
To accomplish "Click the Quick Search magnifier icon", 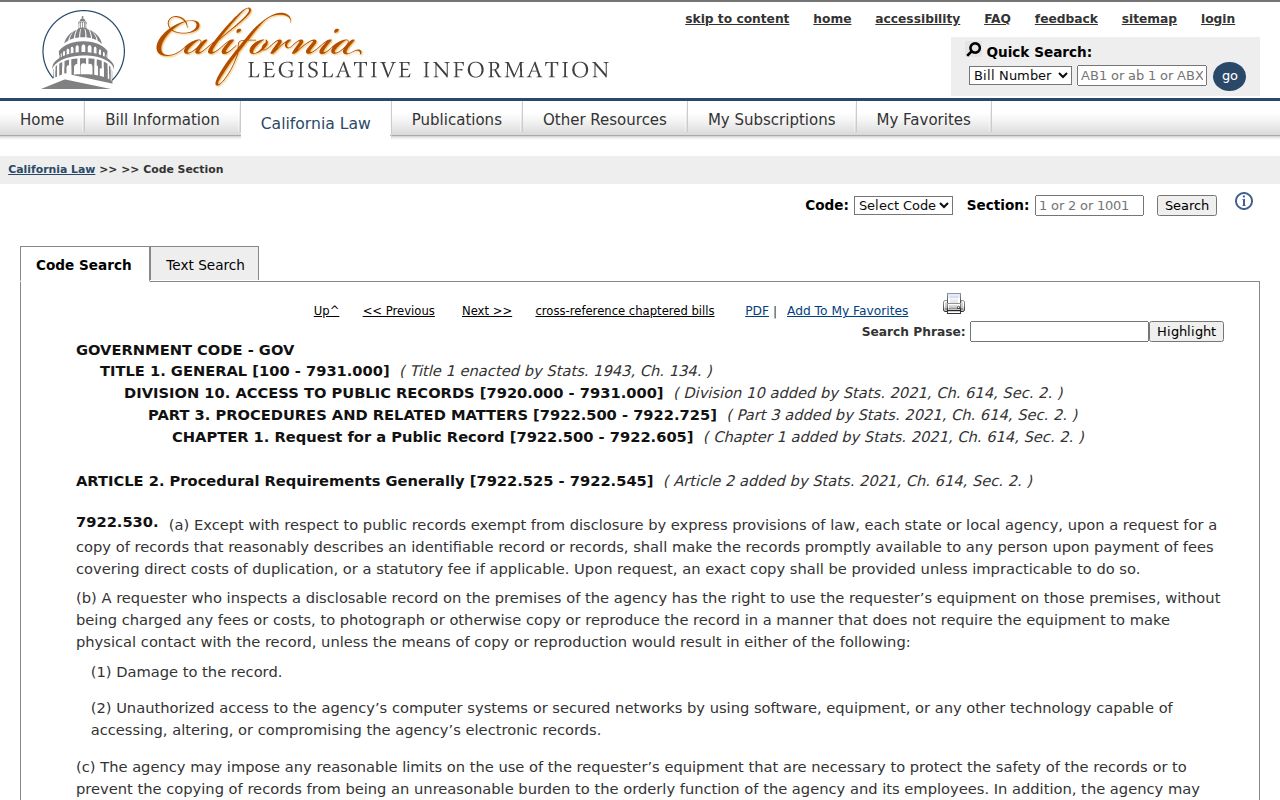I will pyautogui.click(x=974, y=50).
